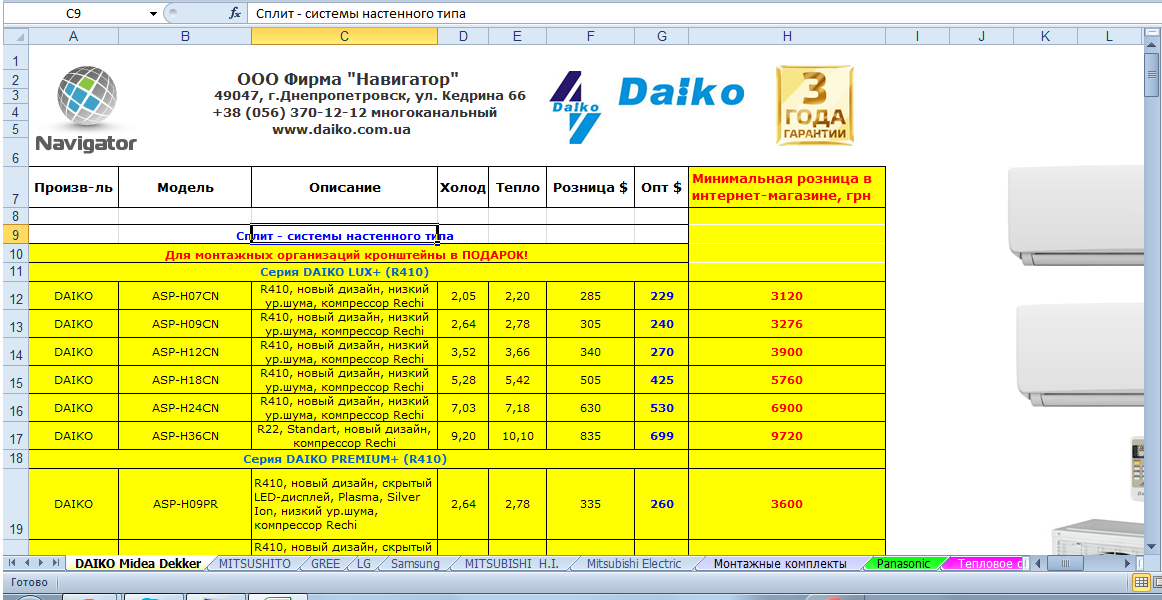This screenshot has width=1162, height=600.
Task: Select the wholesale price 699 cell
Action: pyautogui.click(x=662, y=436)
